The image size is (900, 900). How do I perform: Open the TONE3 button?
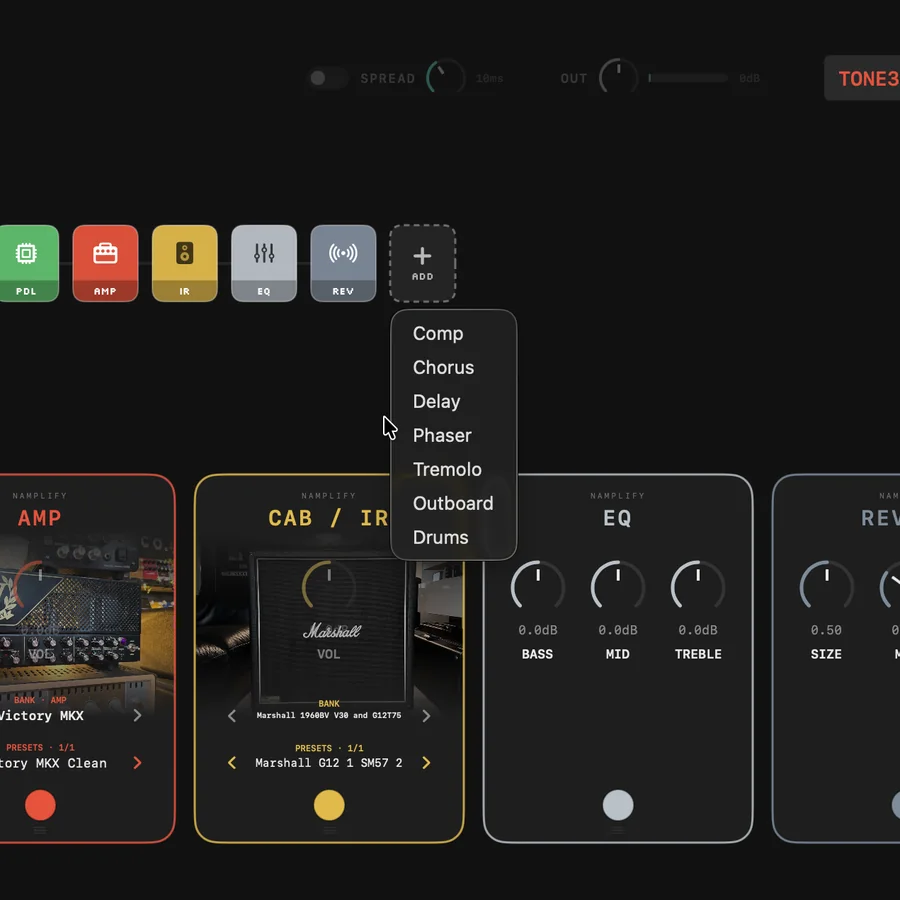click(862, 78)
